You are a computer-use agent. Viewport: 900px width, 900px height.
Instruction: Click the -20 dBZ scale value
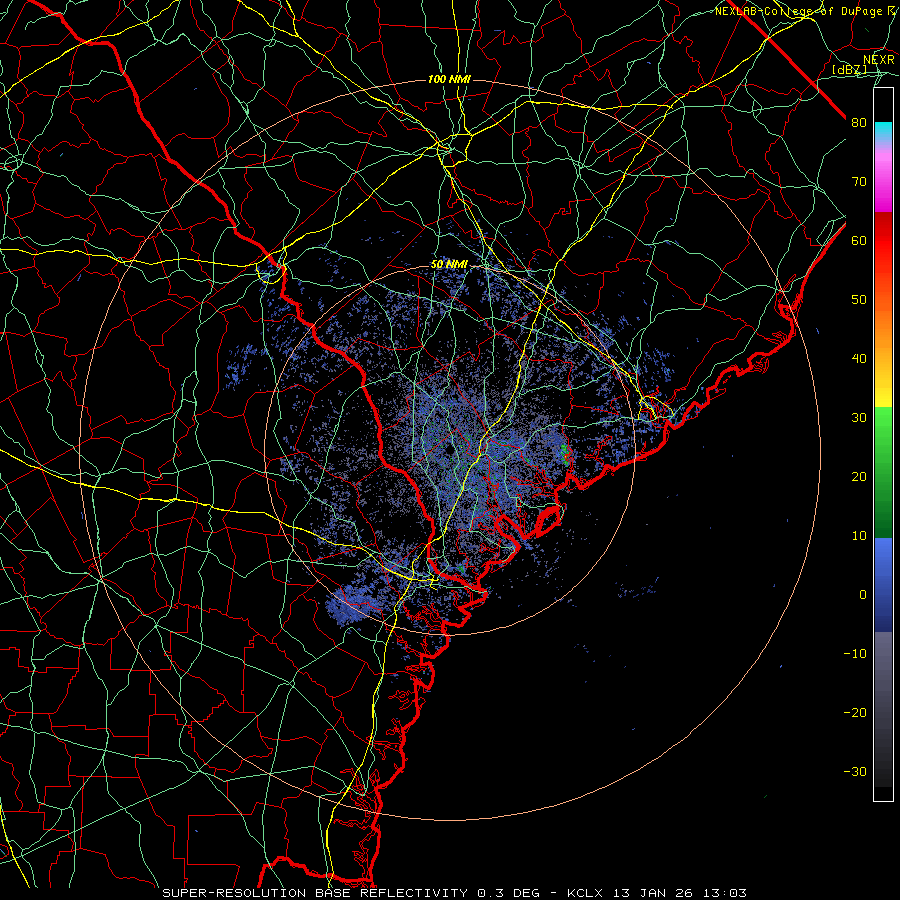(x=855, y=713)
